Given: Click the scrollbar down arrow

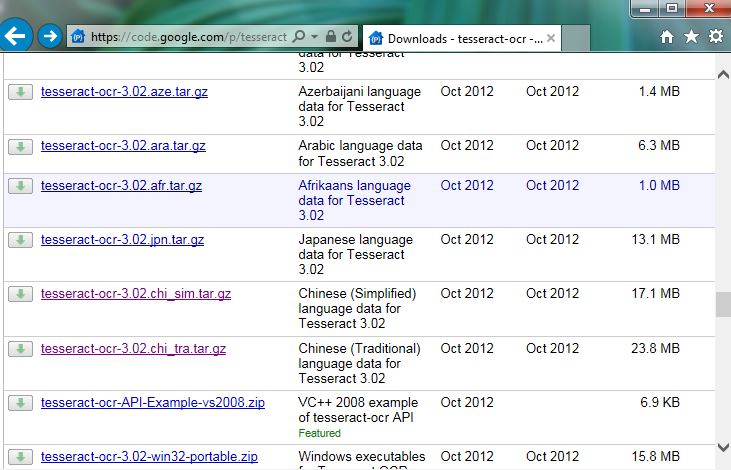Looking at the screenshot, I should click(723, 448).
